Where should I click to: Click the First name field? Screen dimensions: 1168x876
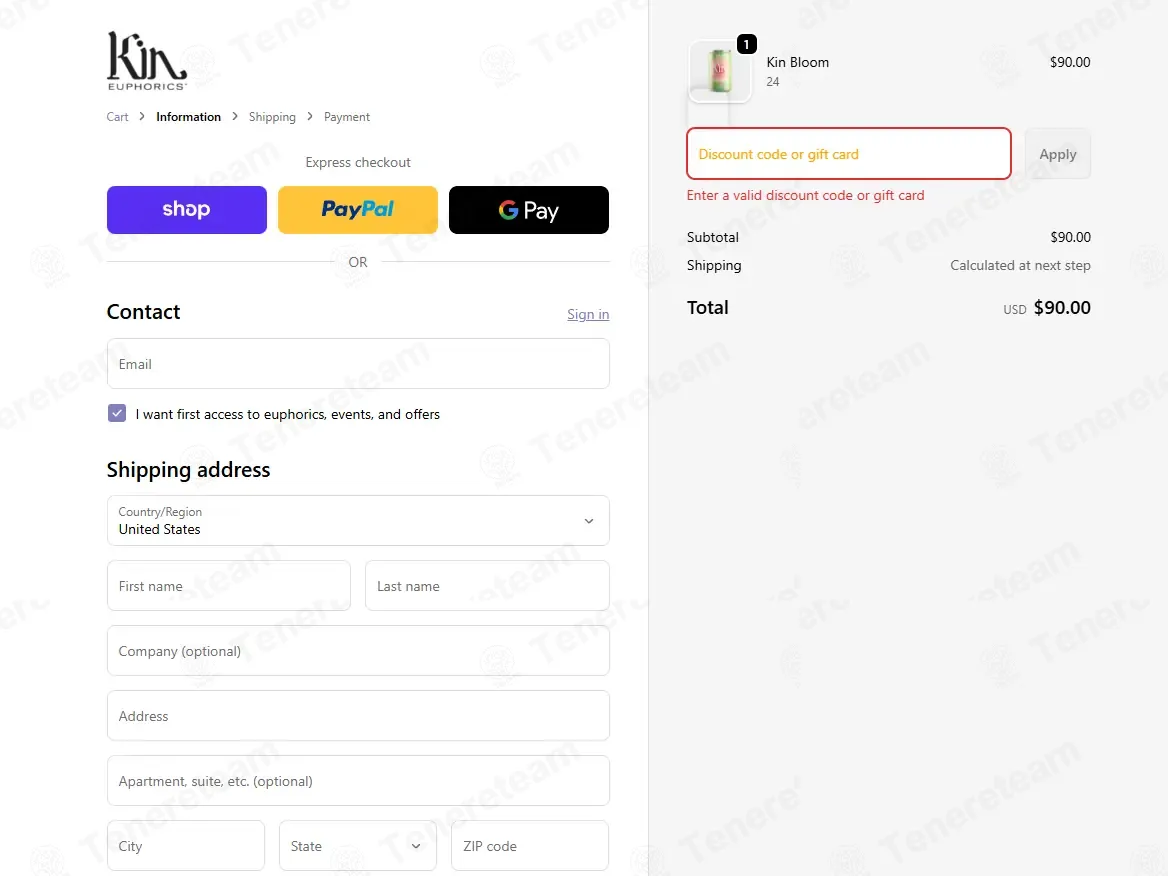(229, 585)
